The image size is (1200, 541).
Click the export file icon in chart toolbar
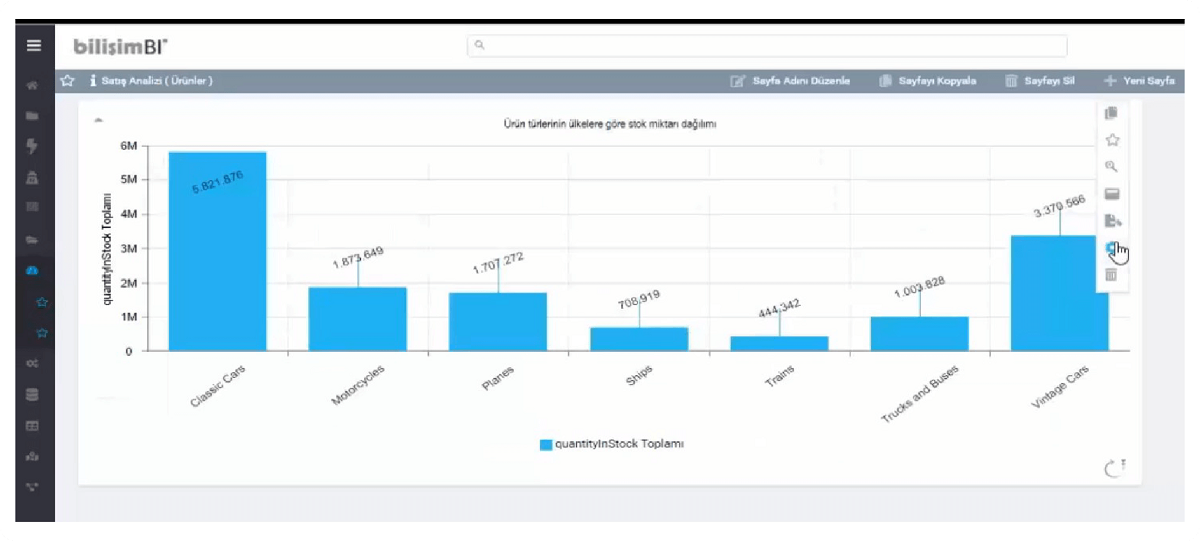(x=1111, y=221)
